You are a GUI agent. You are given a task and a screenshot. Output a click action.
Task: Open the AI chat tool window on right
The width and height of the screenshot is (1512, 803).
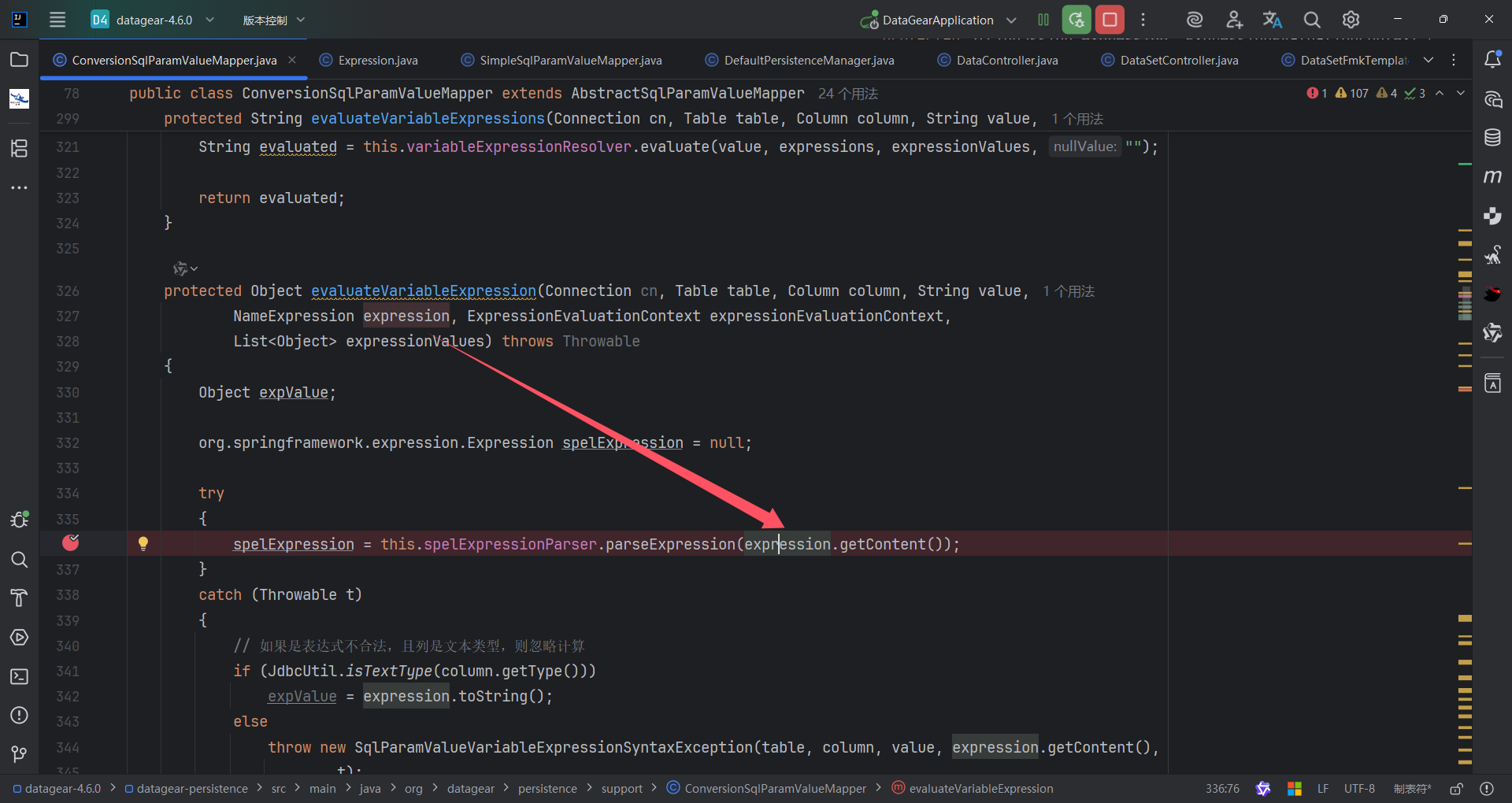pyautogui.click(x=1492, y=99)
